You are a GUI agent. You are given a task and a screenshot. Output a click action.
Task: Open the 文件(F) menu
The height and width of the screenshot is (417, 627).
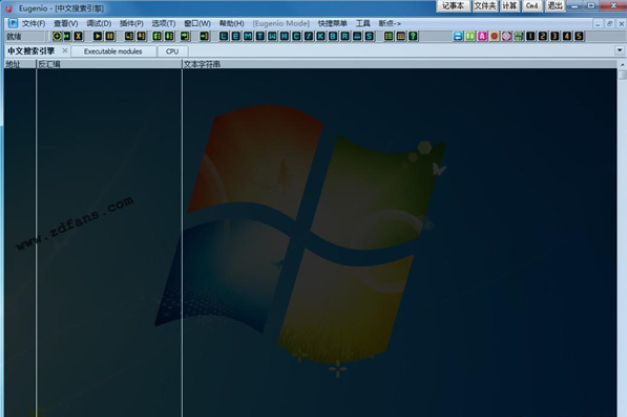[x=34, y=23]
